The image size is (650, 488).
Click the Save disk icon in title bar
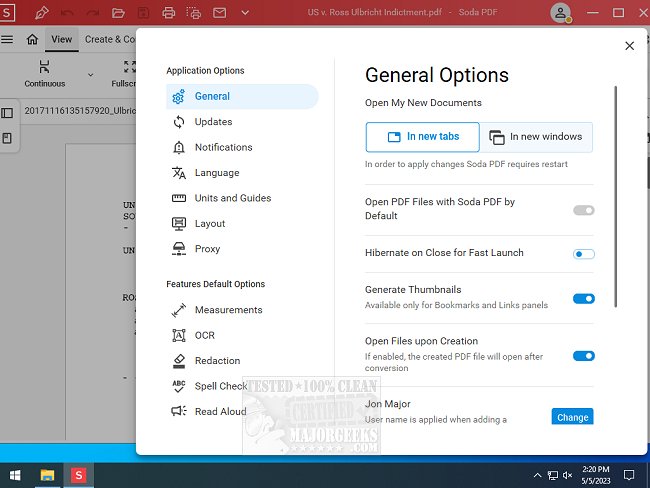tap(143, 13)
